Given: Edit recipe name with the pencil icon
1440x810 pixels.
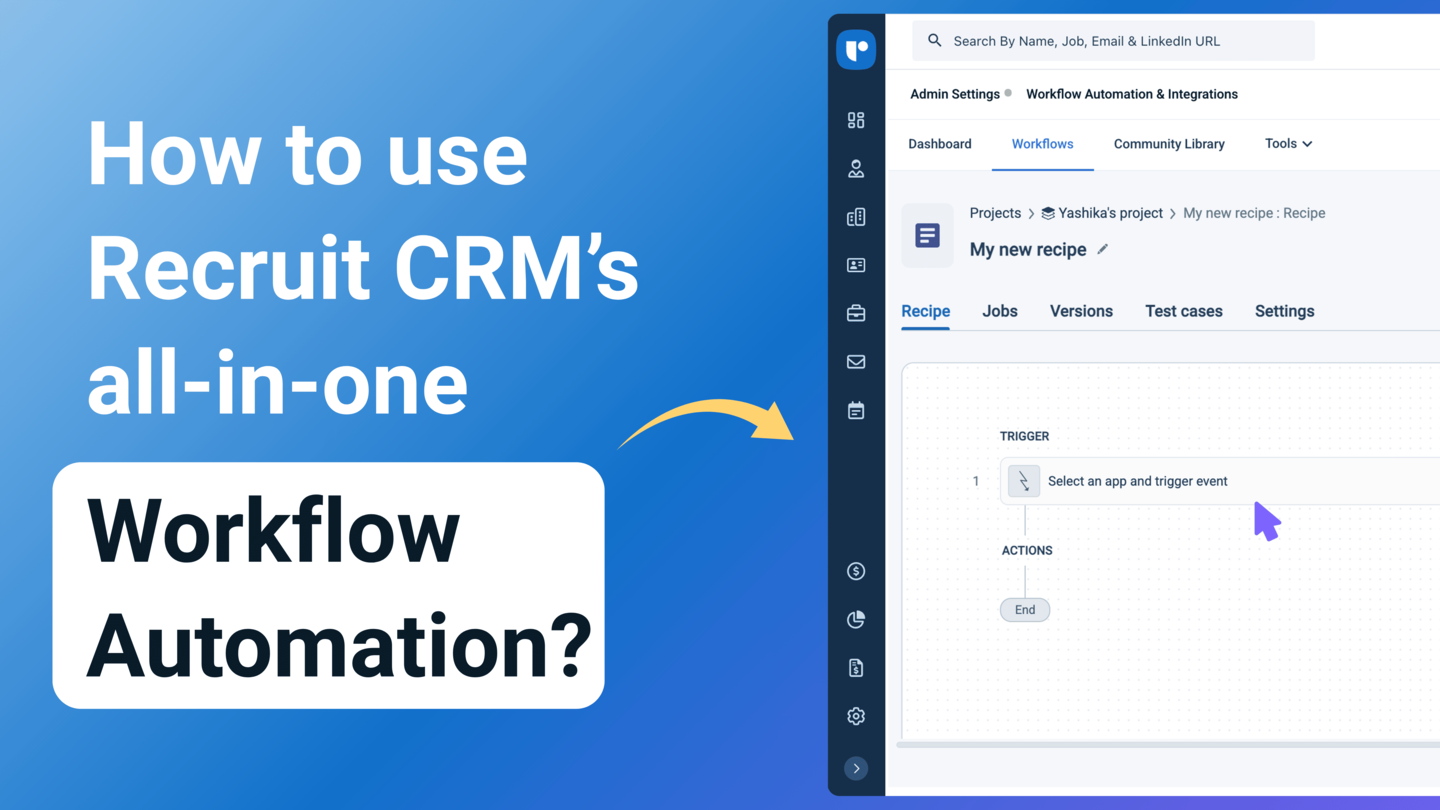Looking at the screenshot, I should point(1102,249).
